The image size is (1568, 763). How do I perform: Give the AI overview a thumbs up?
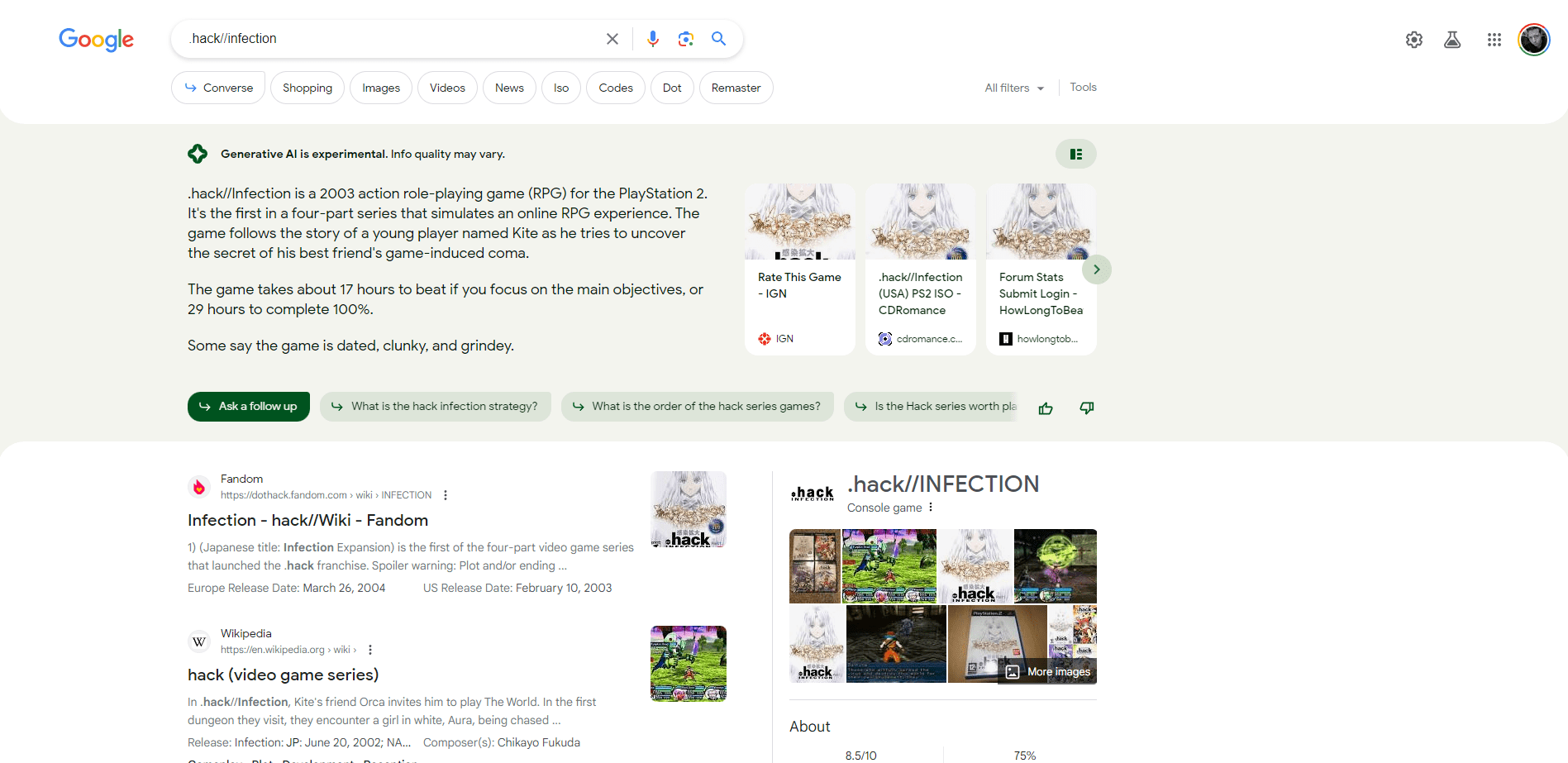click(x=1045, y=408)
